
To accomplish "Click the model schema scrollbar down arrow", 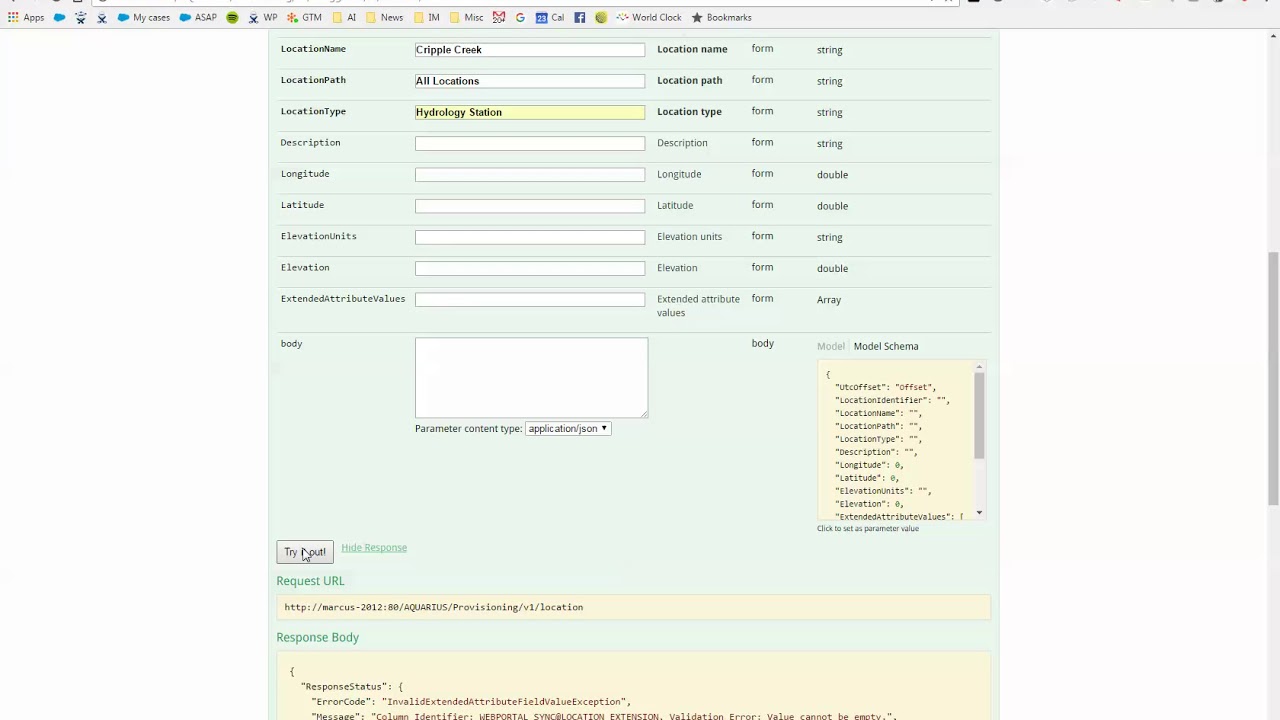I will (x=979, y=513).
